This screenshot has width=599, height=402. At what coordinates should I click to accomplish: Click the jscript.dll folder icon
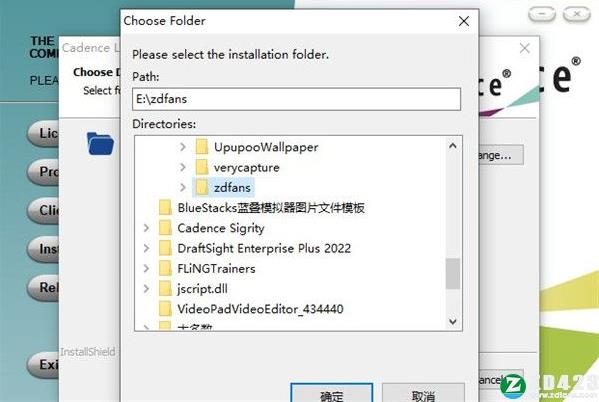165,289
